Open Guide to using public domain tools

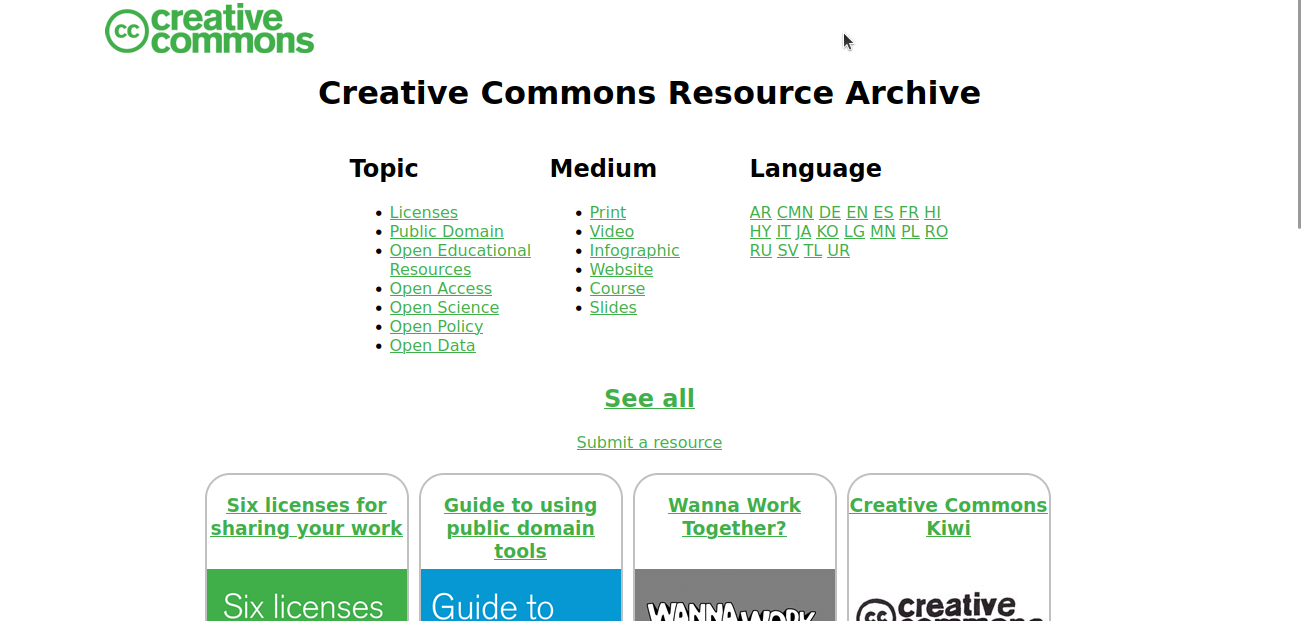(x=520, y=528)
